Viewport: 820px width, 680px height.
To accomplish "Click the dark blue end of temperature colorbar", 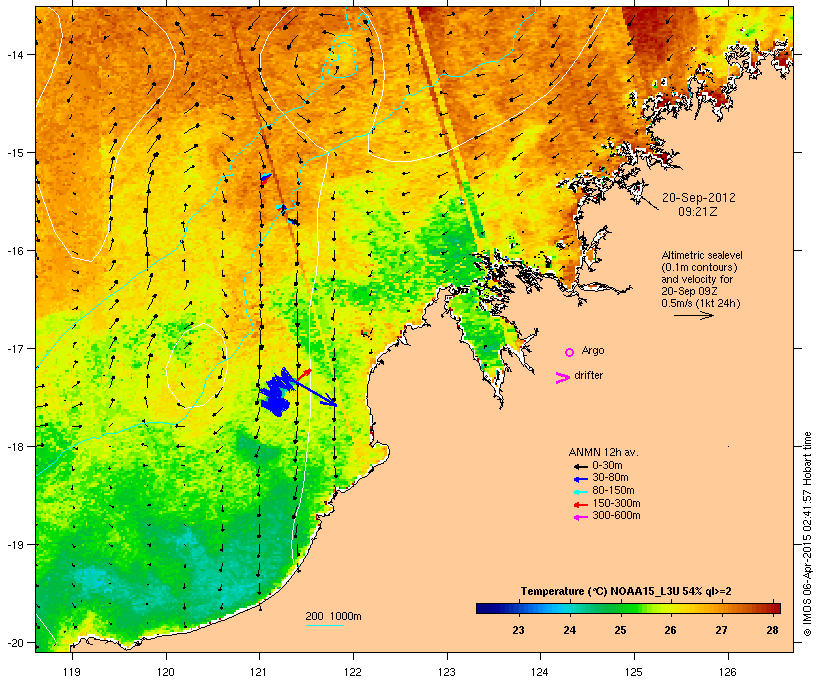I will [486, 608].
